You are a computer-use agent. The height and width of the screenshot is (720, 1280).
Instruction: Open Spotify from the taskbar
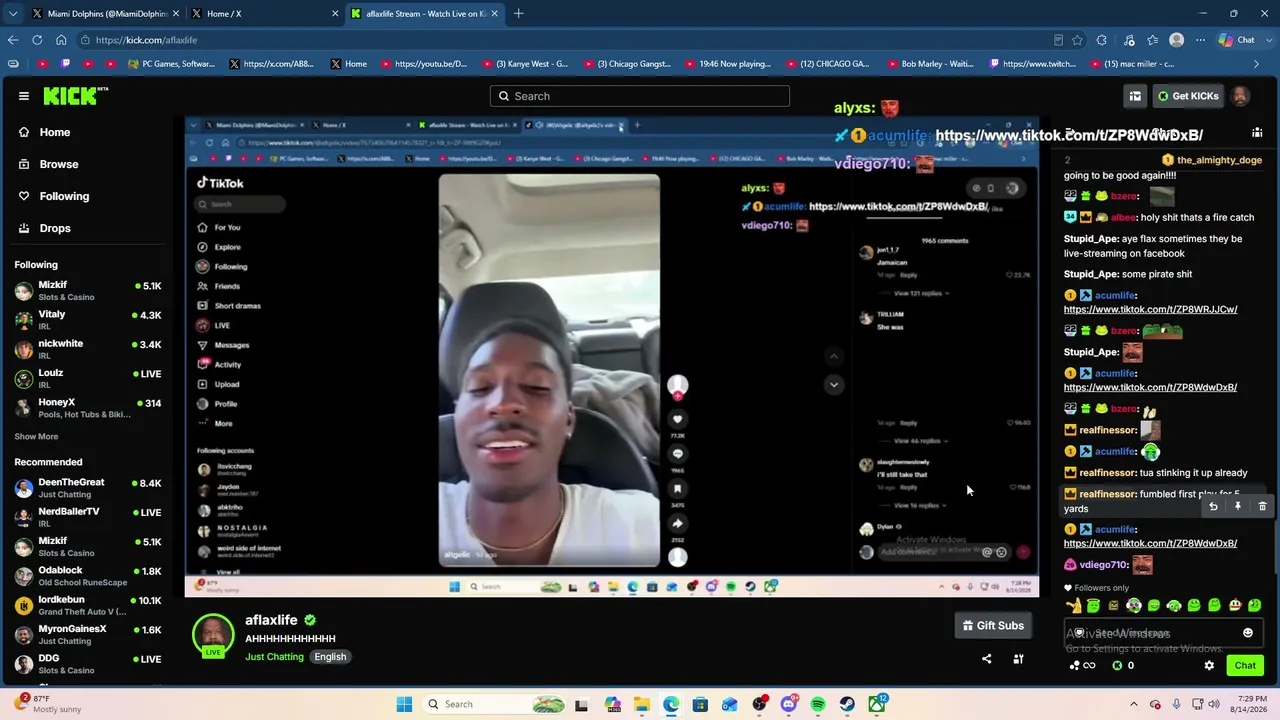pos(818,704)
